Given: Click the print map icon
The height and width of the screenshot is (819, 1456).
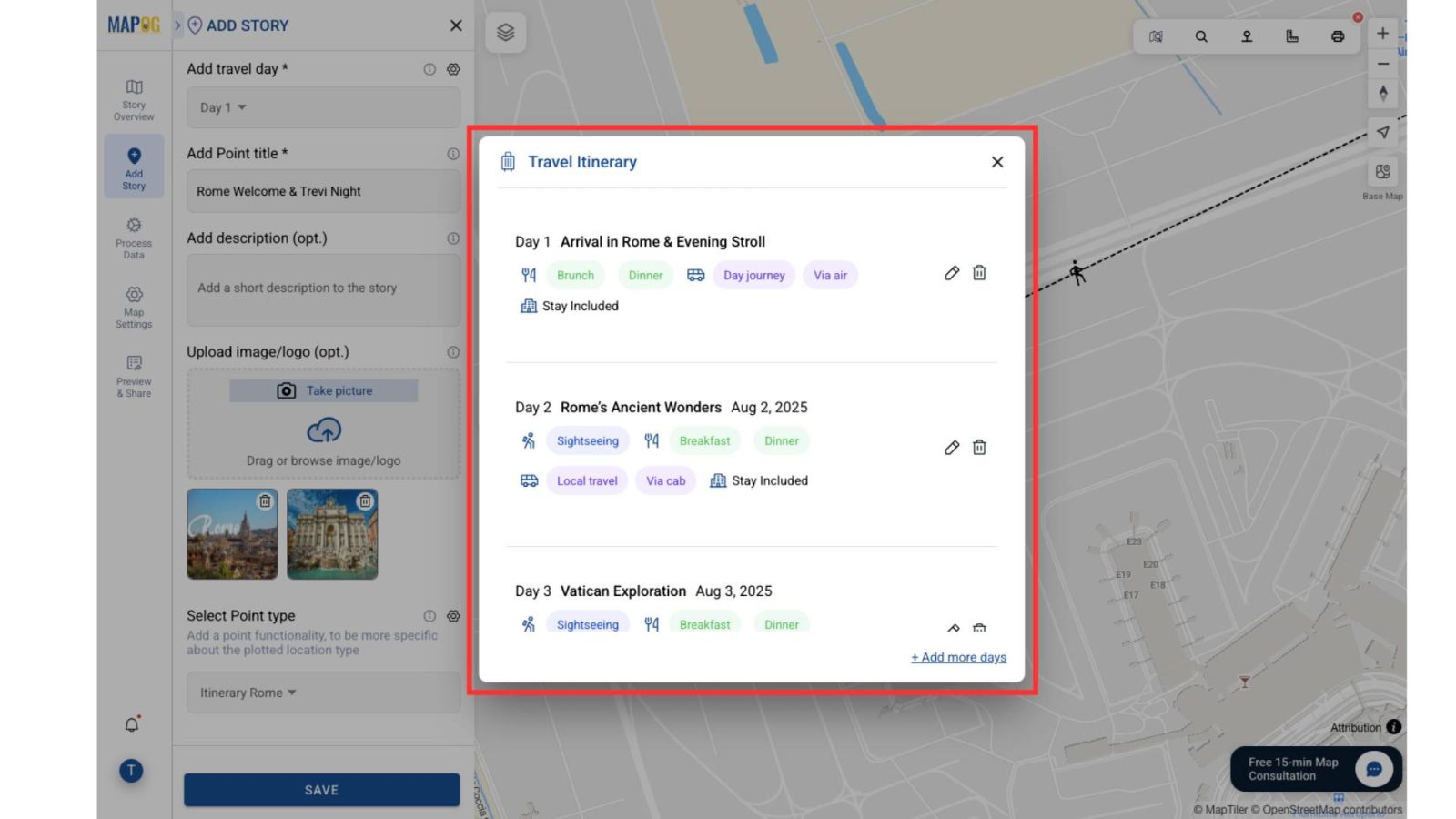Looking at the screenshot, I should coord(1338,36).
